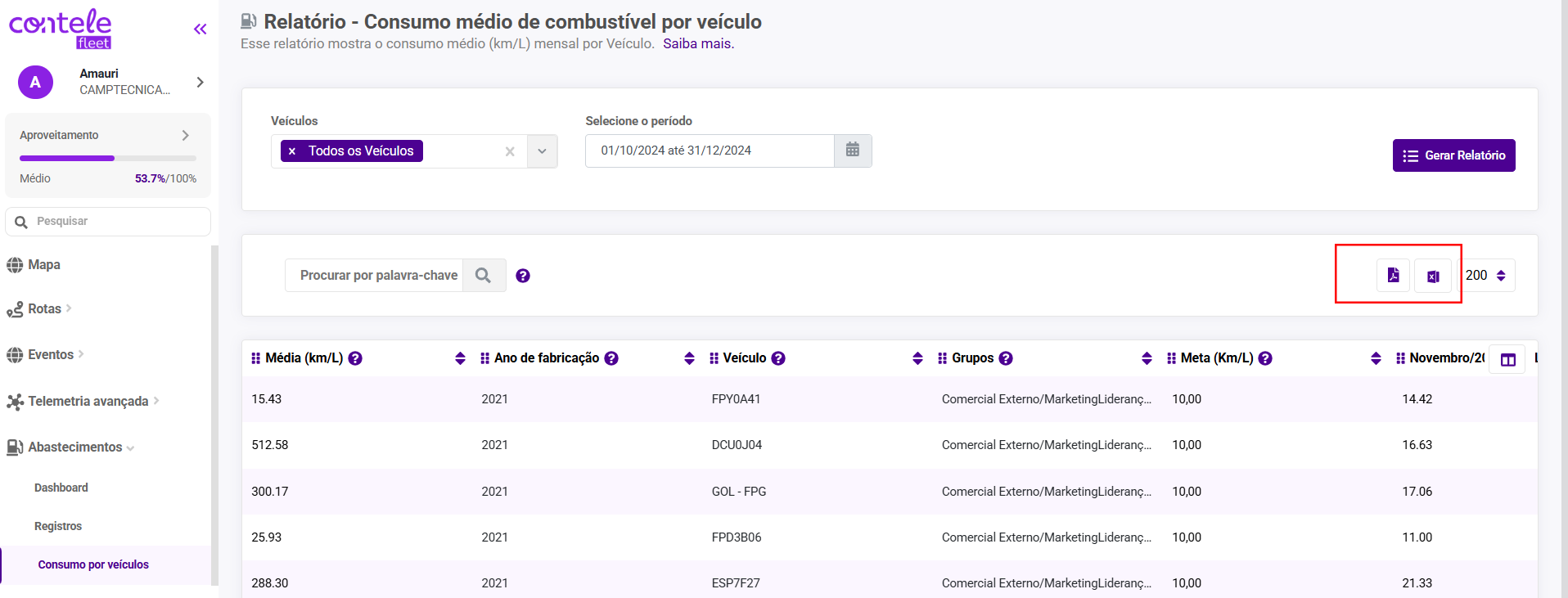Screen dimensions: 1568x598
Task: Click the keyword search magnifier button
Action: (484, 276)
